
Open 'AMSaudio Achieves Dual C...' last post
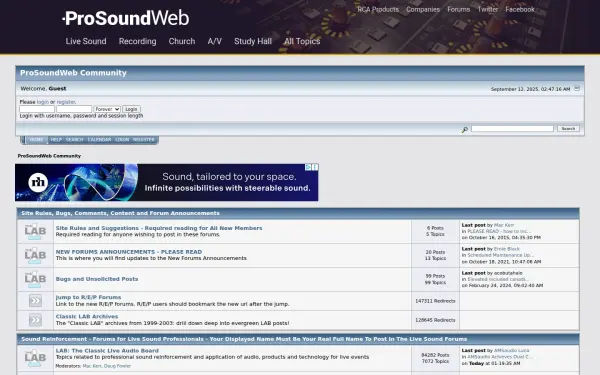500,357
